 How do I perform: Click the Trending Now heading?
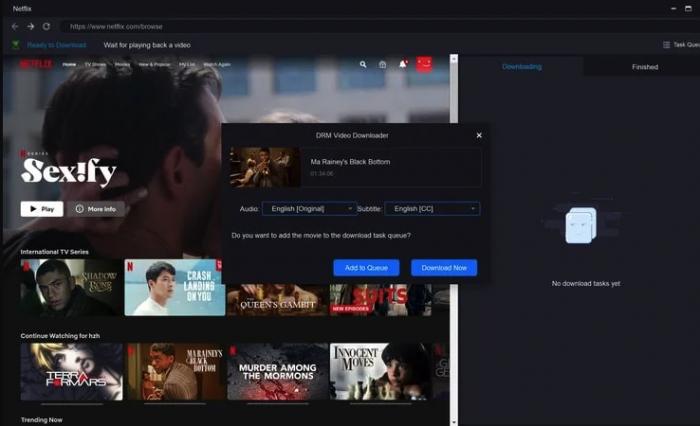coord(42,420)
